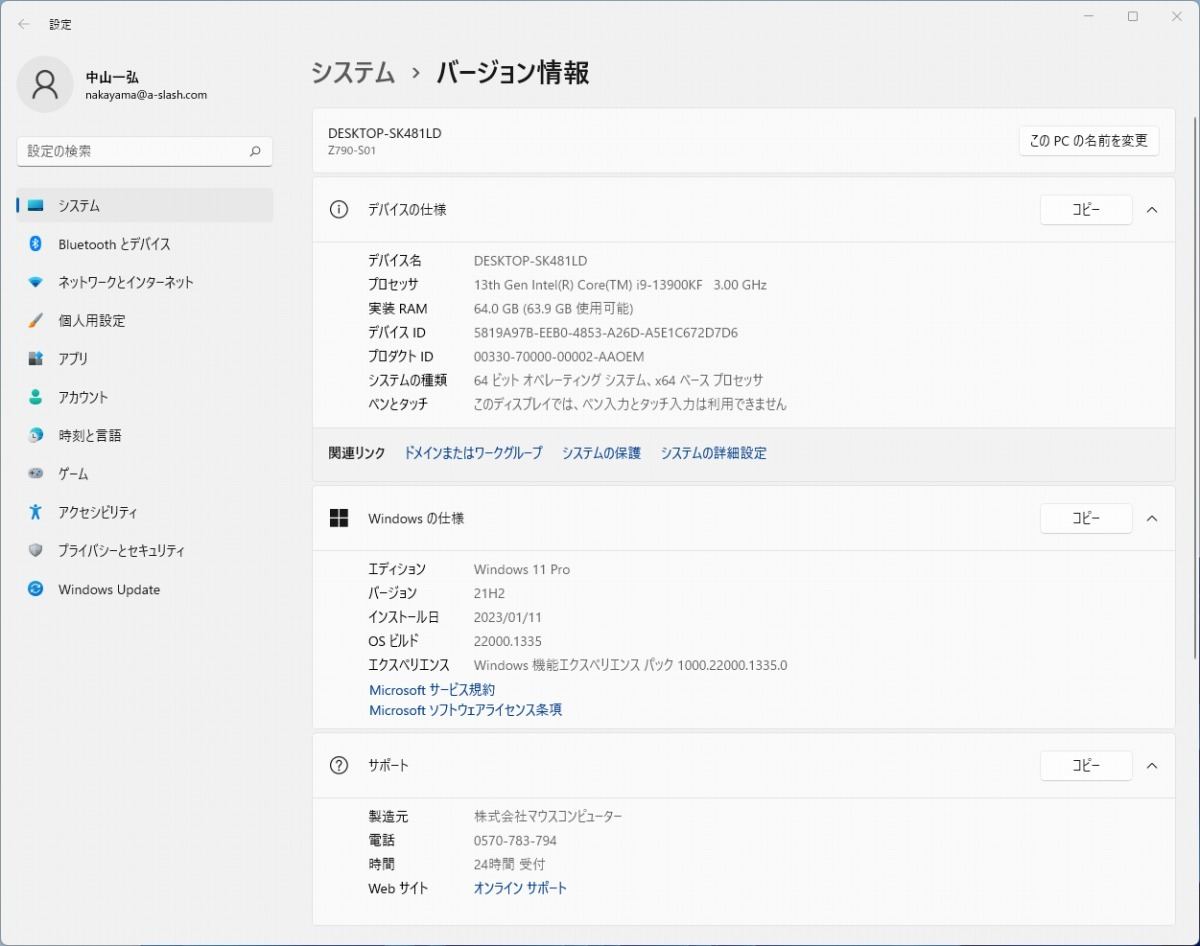
Task: Open システムの保護 link
Action: (601, 453)
